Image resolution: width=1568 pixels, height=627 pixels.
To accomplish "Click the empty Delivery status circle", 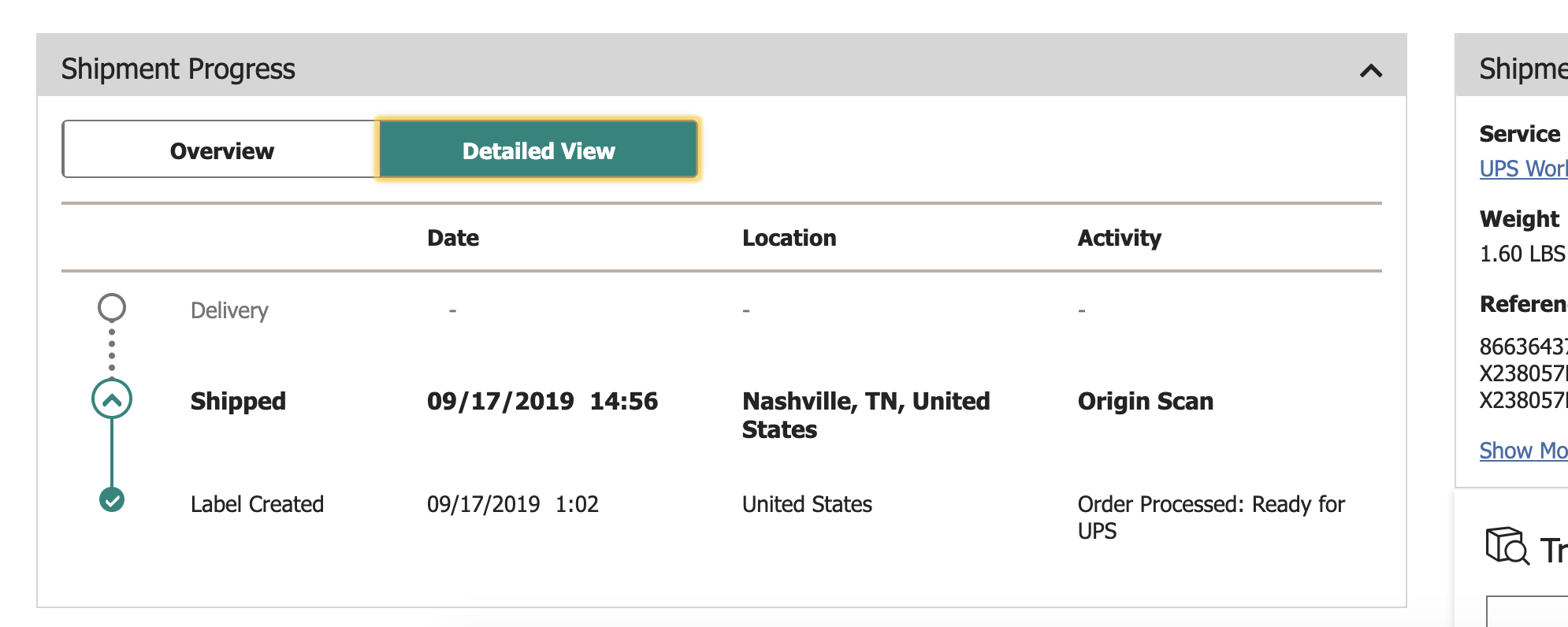I will [x=112, y=308].
